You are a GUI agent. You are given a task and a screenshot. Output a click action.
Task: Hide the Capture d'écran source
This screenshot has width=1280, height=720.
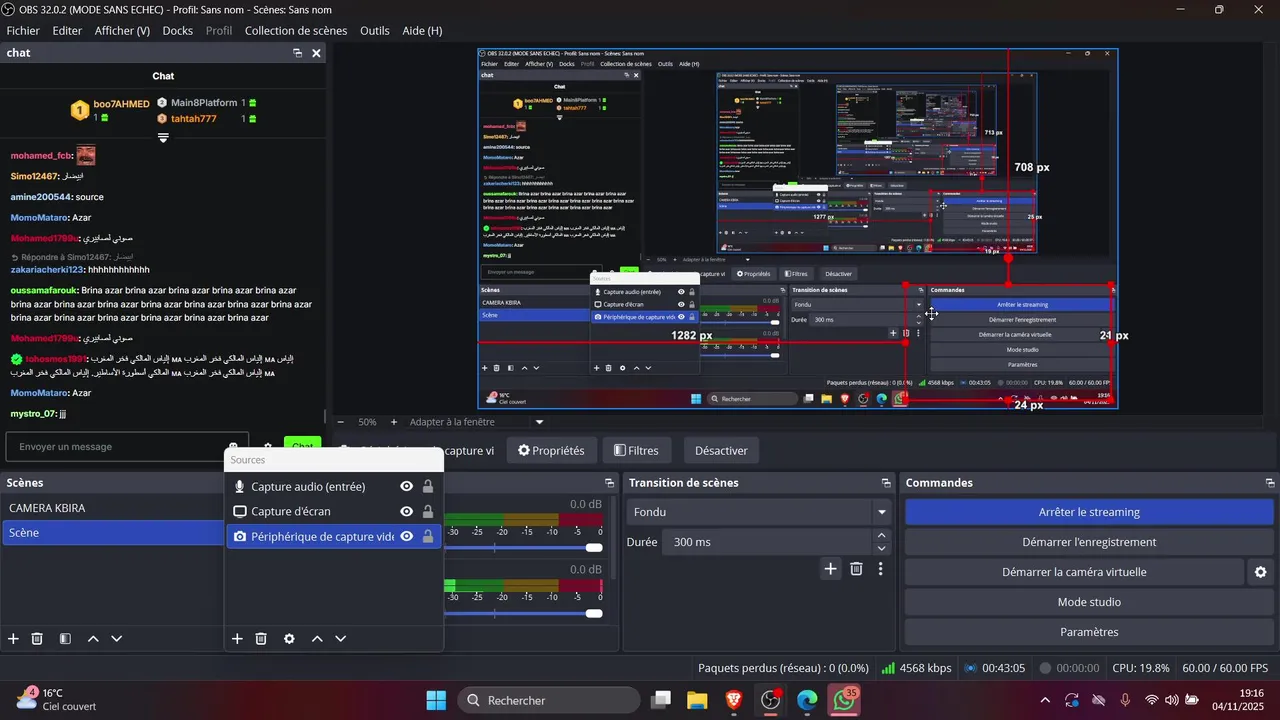point(406,511)
